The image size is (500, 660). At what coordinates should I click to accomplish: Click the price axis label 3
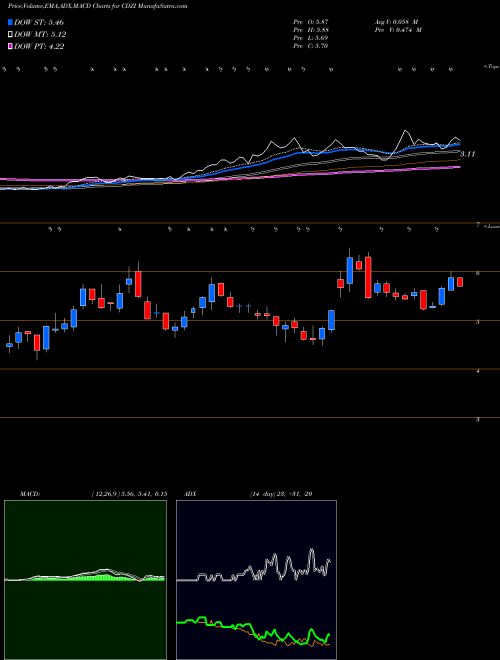tap(478, 420)
